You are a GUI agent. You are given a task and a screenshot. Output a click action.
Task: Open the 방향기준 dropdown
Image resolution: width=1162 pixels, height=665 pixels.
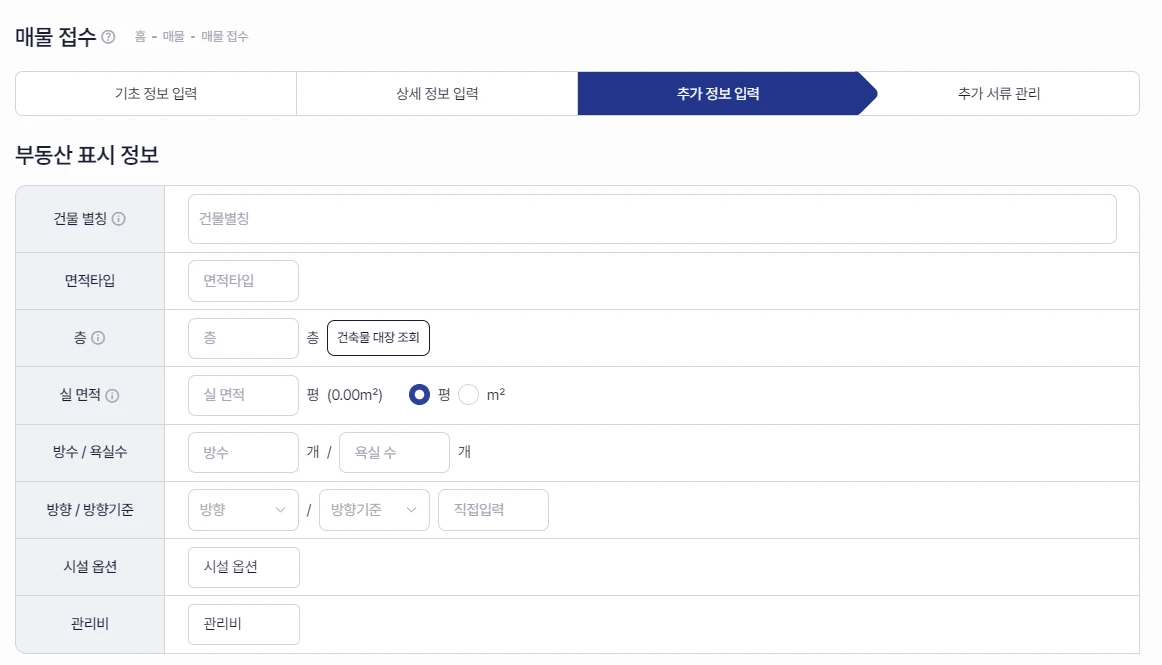tap(374, 510)
